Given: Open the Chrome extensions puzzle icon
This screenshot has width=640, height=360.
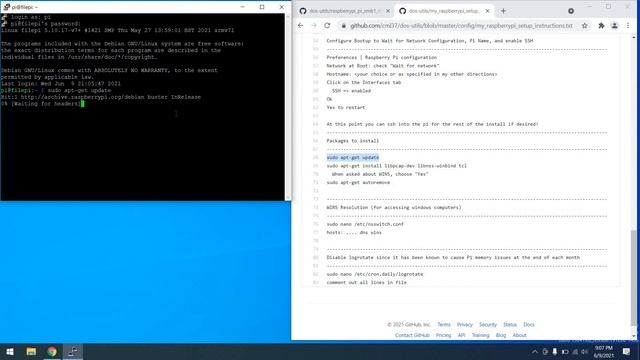Looking at the screenshot, I should coord(601,25).
